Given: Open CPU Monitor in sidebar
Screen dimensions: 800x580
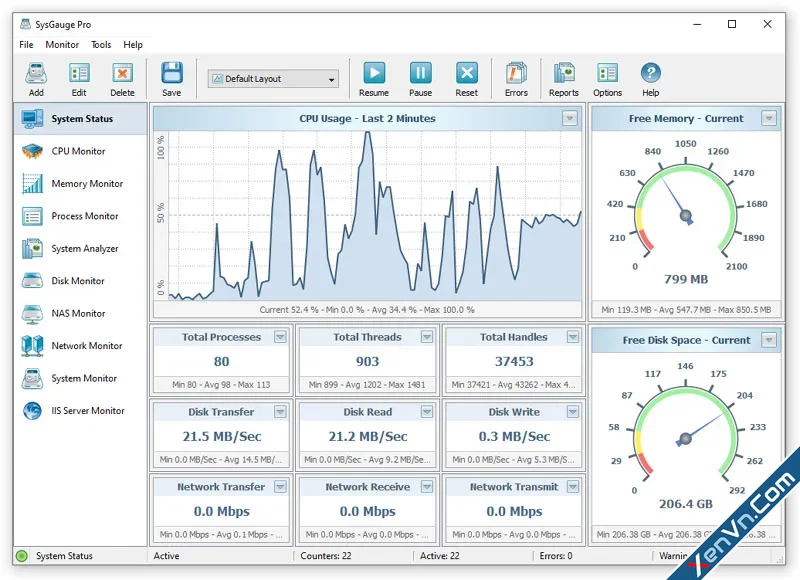Looking at the screenshot, I should coord(81,152).
